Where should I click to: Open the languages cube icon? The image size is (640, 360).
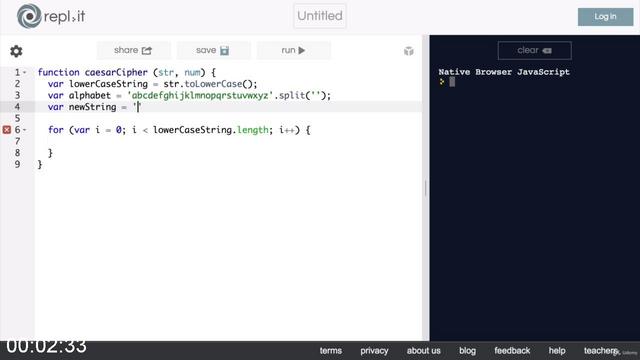(409, 51)
